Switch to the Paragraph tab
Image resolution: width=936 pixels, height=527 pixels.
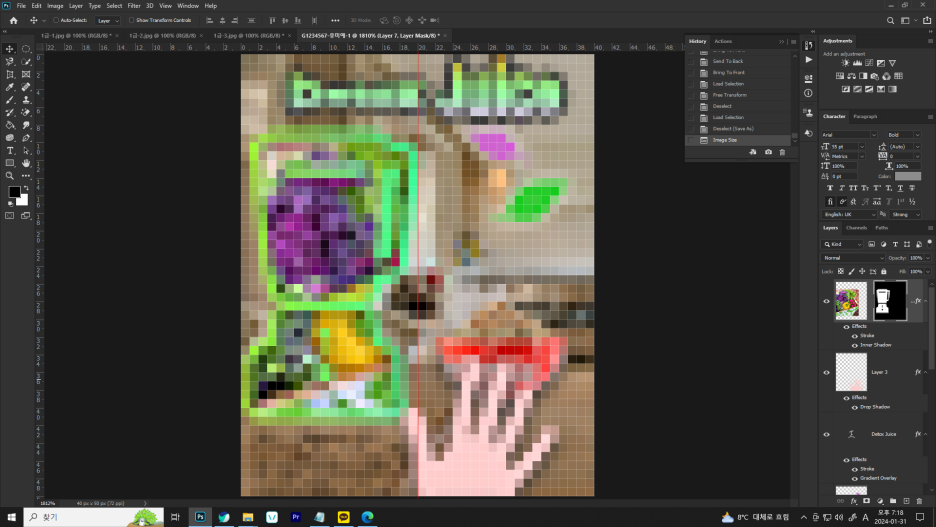(x=865, y=116)
